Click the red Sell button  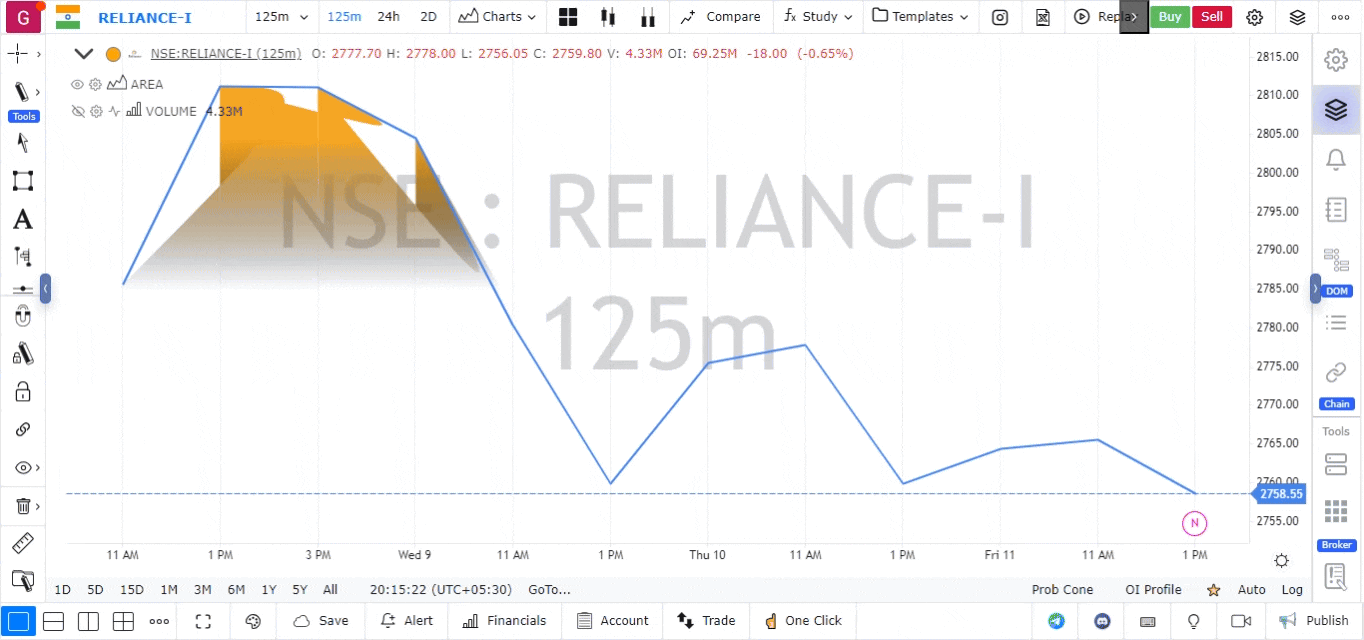[1211, 17]
